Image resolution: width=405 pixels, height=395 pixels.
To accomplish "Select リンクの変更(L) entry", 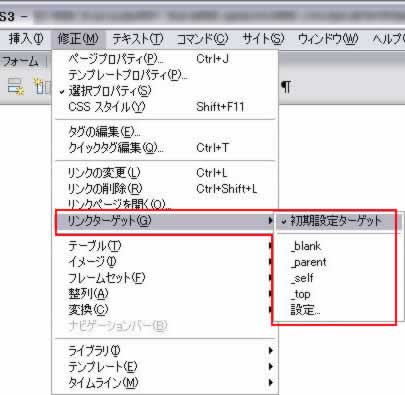I will [165, 173].
